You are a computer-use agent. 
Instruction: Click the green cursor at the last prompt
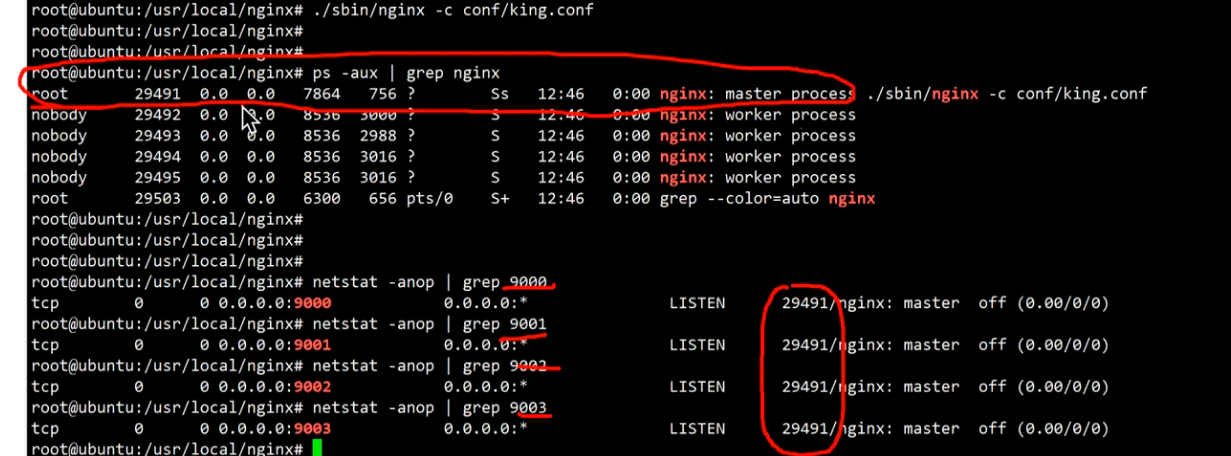pyautogui.click(x=317, y=449)
